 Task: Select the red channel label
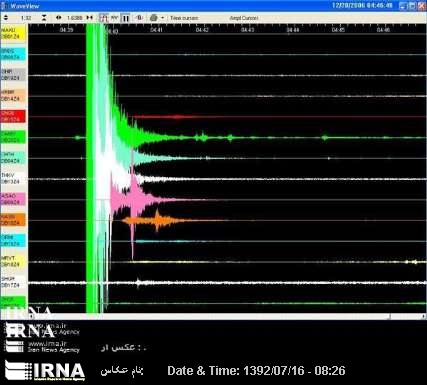13,116
